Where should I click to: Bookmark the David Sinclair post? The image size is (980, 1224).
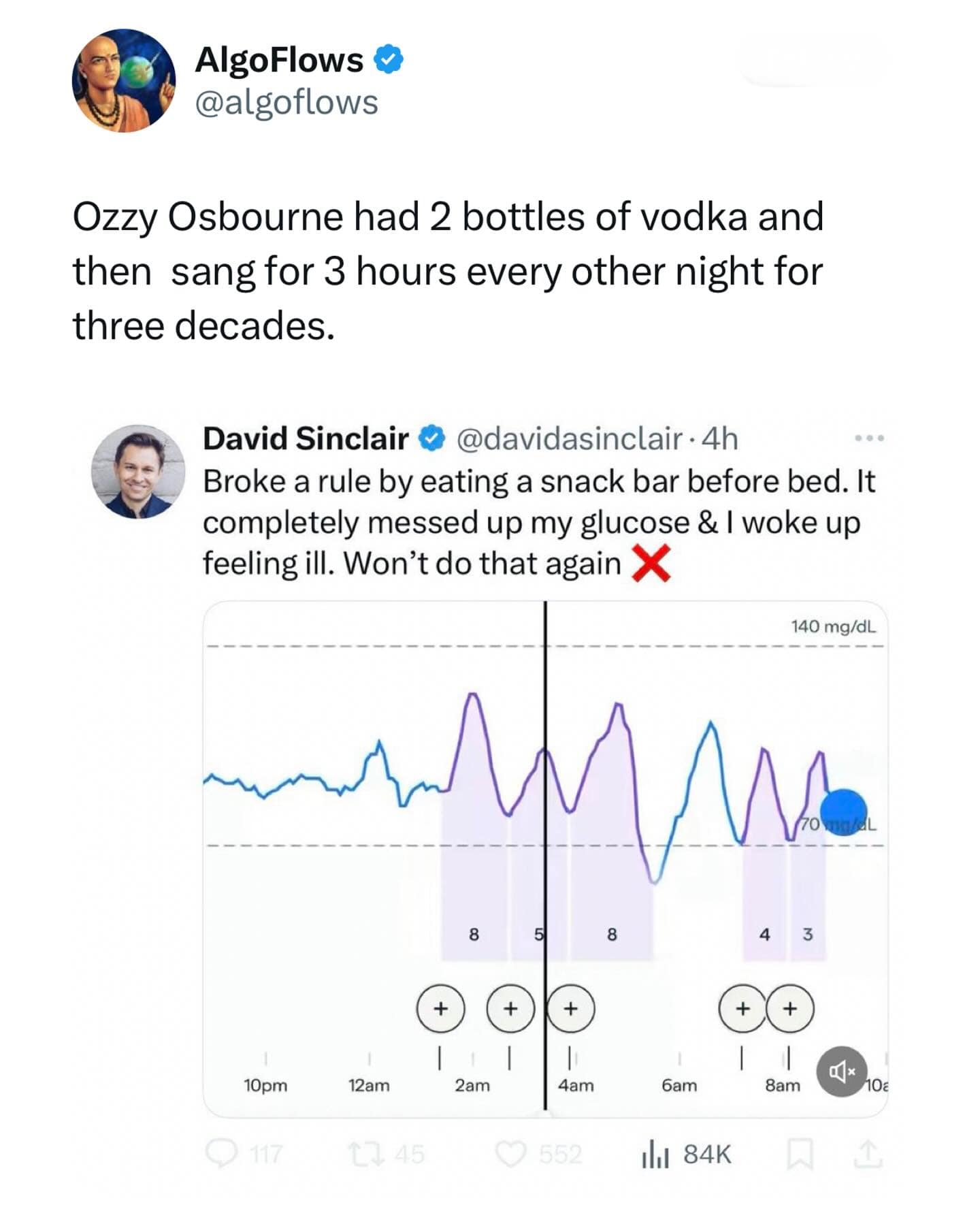(x=800, y=1155)
